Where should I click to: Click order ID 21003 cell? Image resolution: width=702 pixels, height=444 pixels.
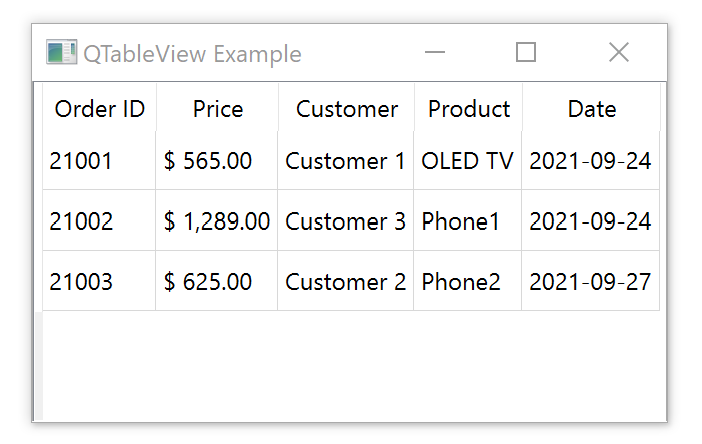click(x=99, y=281)
